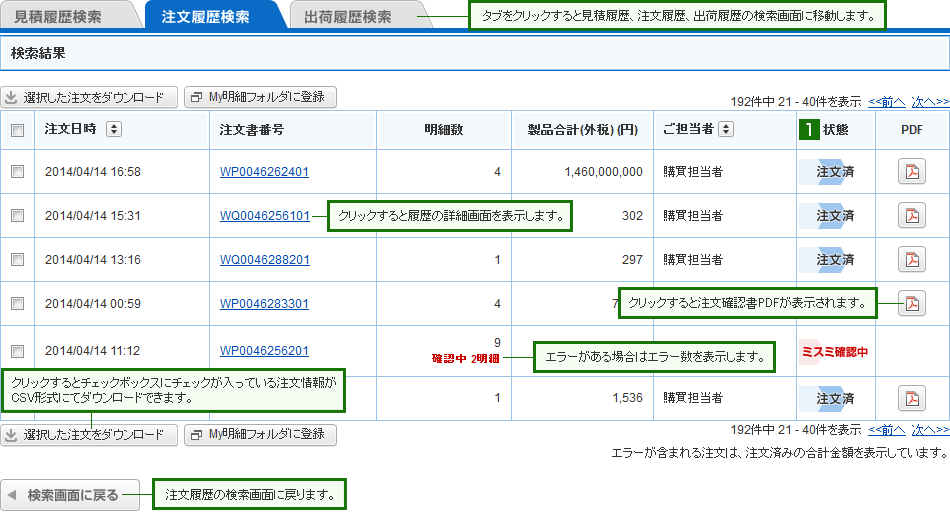Check the box for 2014/04/14 13:16 order
950x512 pixels.
17,260
